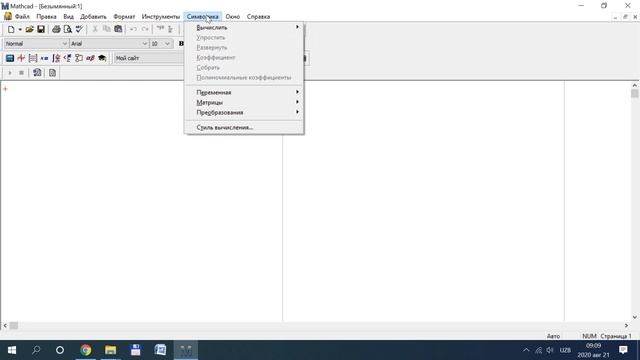
Task: Click the Undo arrow icon
Action: pyautogui.click(x=133, y=29)
